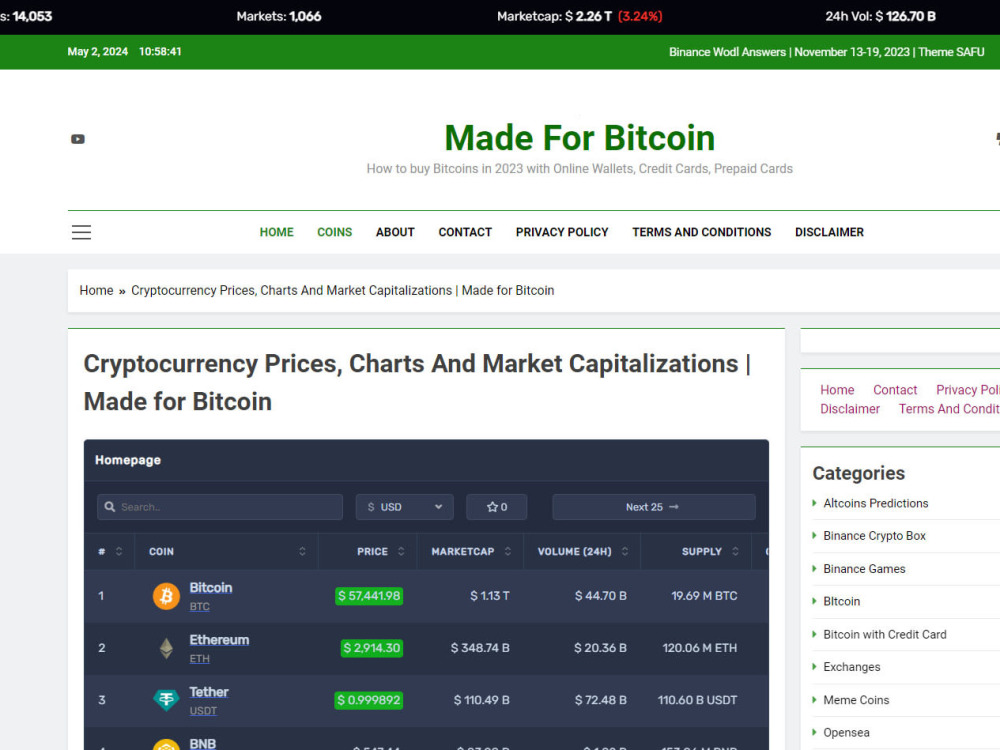Image resolution: width=1000 pixels, height=750 pixels.
Task: Click Bitcoin supply 19.69 M BTC
Action: click(x=704, y=596)
